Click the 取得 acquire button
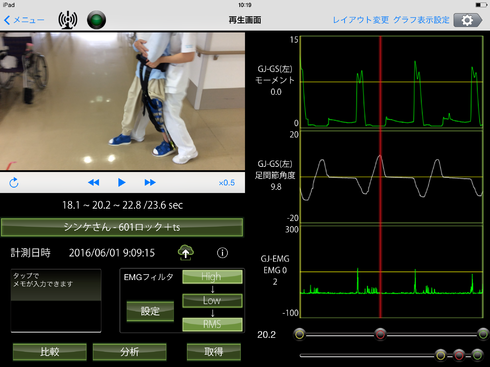490x367 pixels. (x=214, y=352)
